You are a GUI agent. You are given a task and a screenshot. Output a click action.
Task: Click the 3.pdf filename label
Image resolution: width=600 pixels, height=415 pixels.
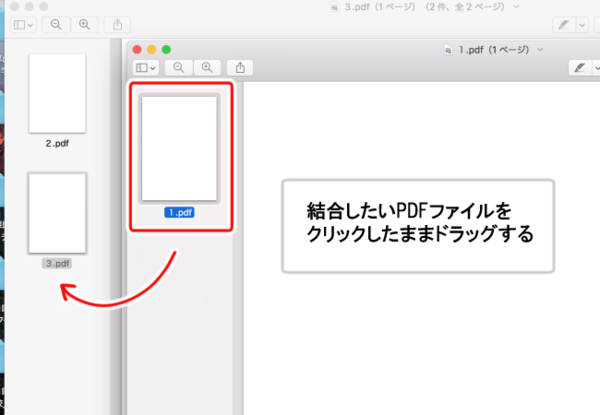(x=57, y=264)
